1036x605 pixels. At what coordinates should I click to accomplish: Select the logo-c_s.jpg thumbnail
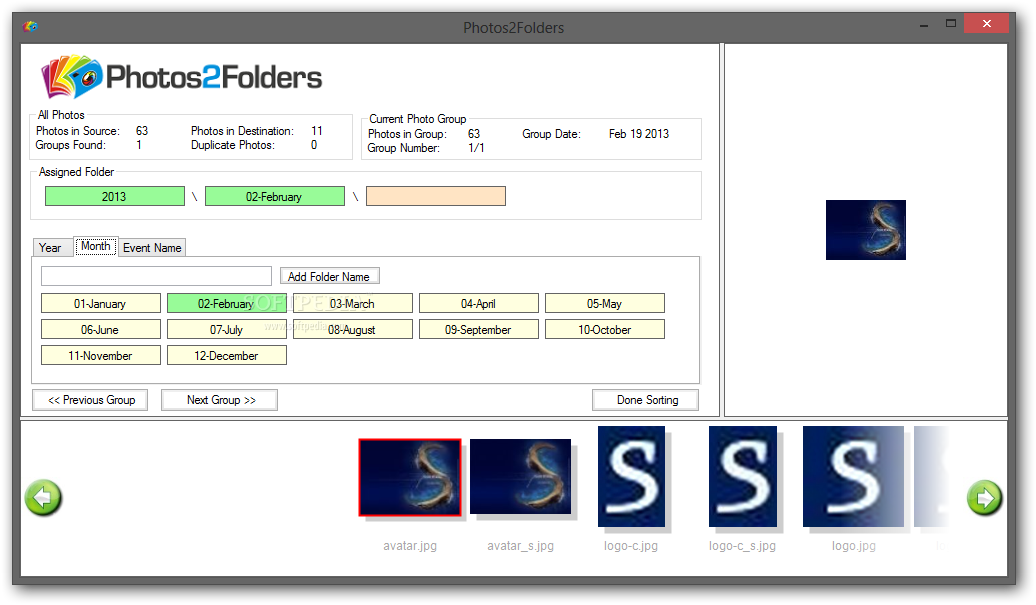(743, 476)
